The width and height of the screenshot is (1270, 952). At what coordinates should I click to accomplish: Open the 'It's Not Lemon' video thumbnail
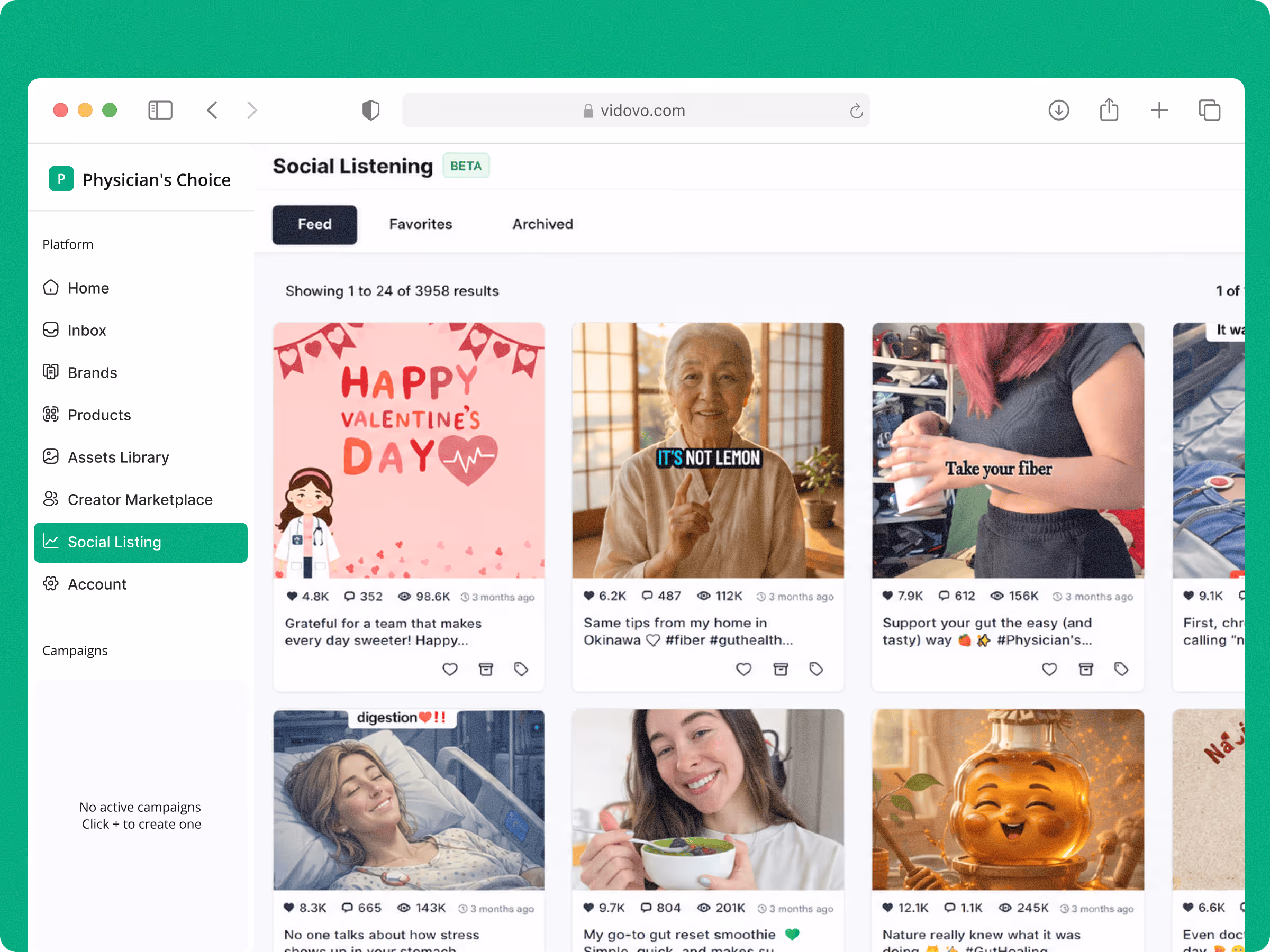coord(708,451)
